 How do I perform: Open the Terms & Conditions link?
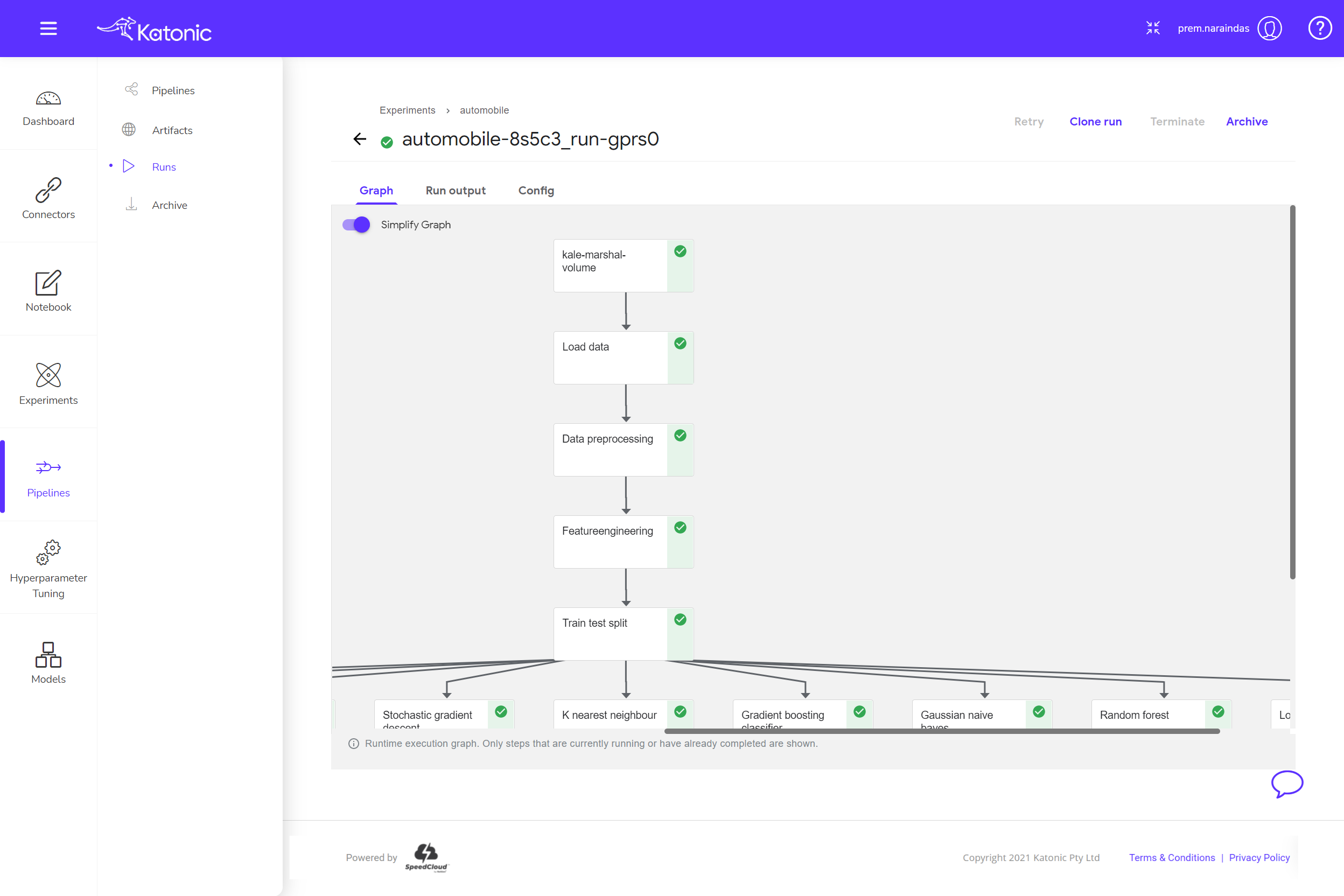pos(1172,857)
